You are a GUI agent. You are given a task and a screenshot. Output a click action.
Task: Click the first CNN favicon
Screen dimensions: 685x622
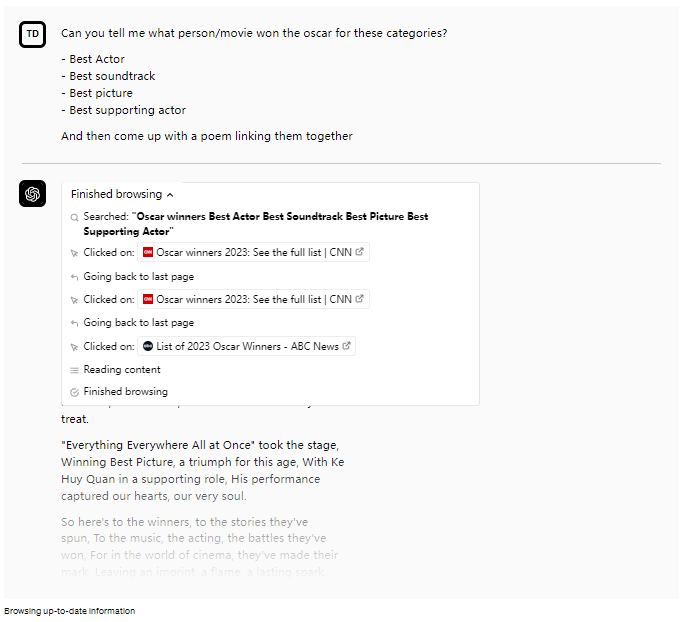(x=148, y=253)
